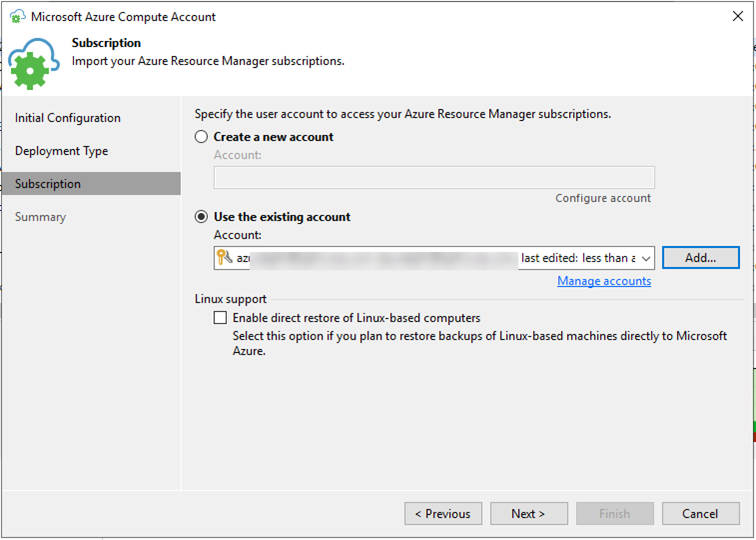This screenshot has width=756, height=540.
Task: Click the large cloud gear header icon
Action: pos(33,64)
